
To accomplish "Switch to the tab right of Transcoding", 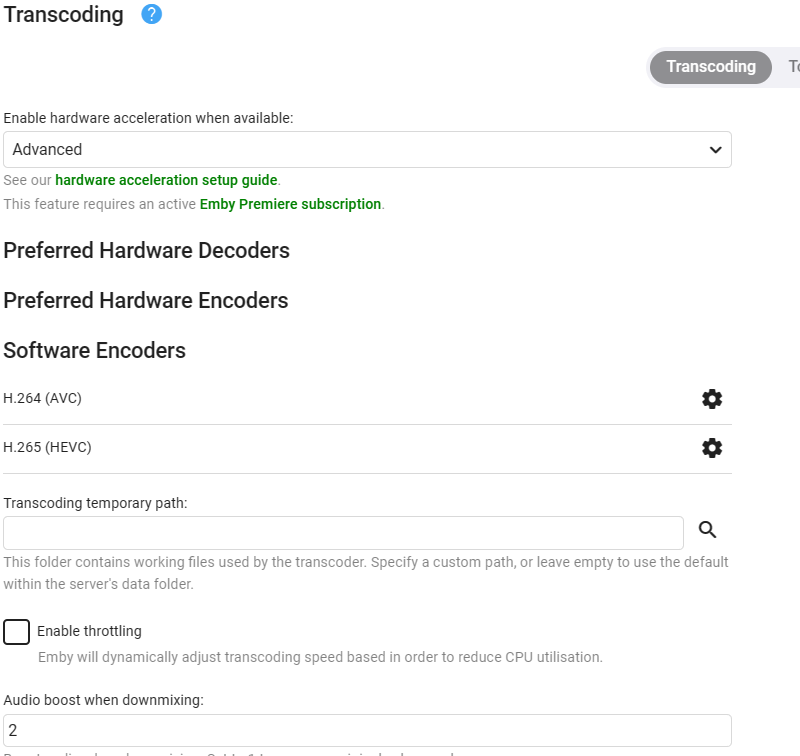I will pyautogui.click(x=793, y=67).
